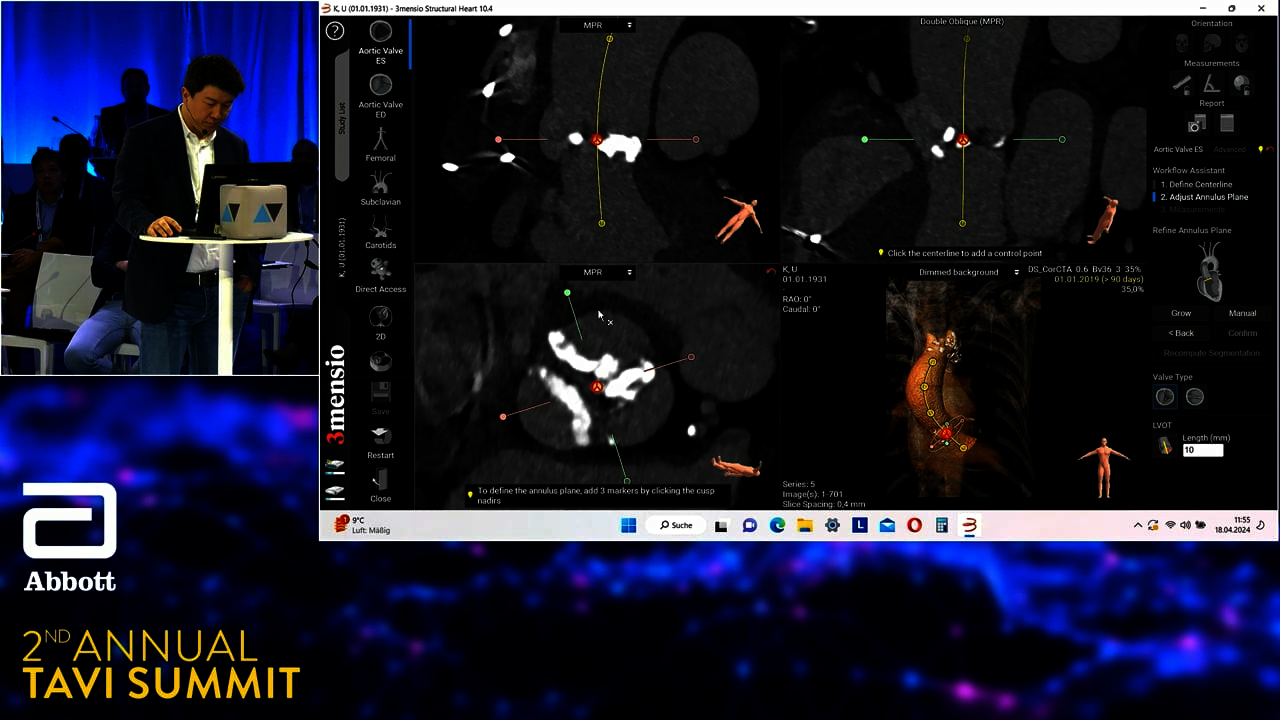Capture a screenshot for the report
The height and width of the screenshot is (720, 1280).
tap(1196, 124)
